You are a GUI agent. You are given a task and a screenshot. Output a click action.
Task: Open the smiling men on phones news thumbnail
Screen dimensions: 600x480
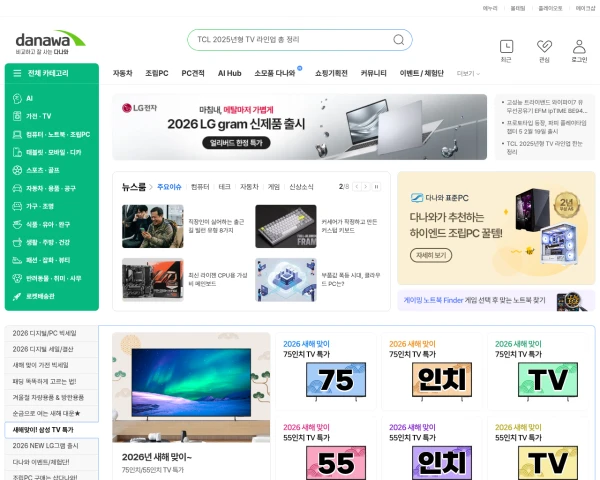(153, 226)
